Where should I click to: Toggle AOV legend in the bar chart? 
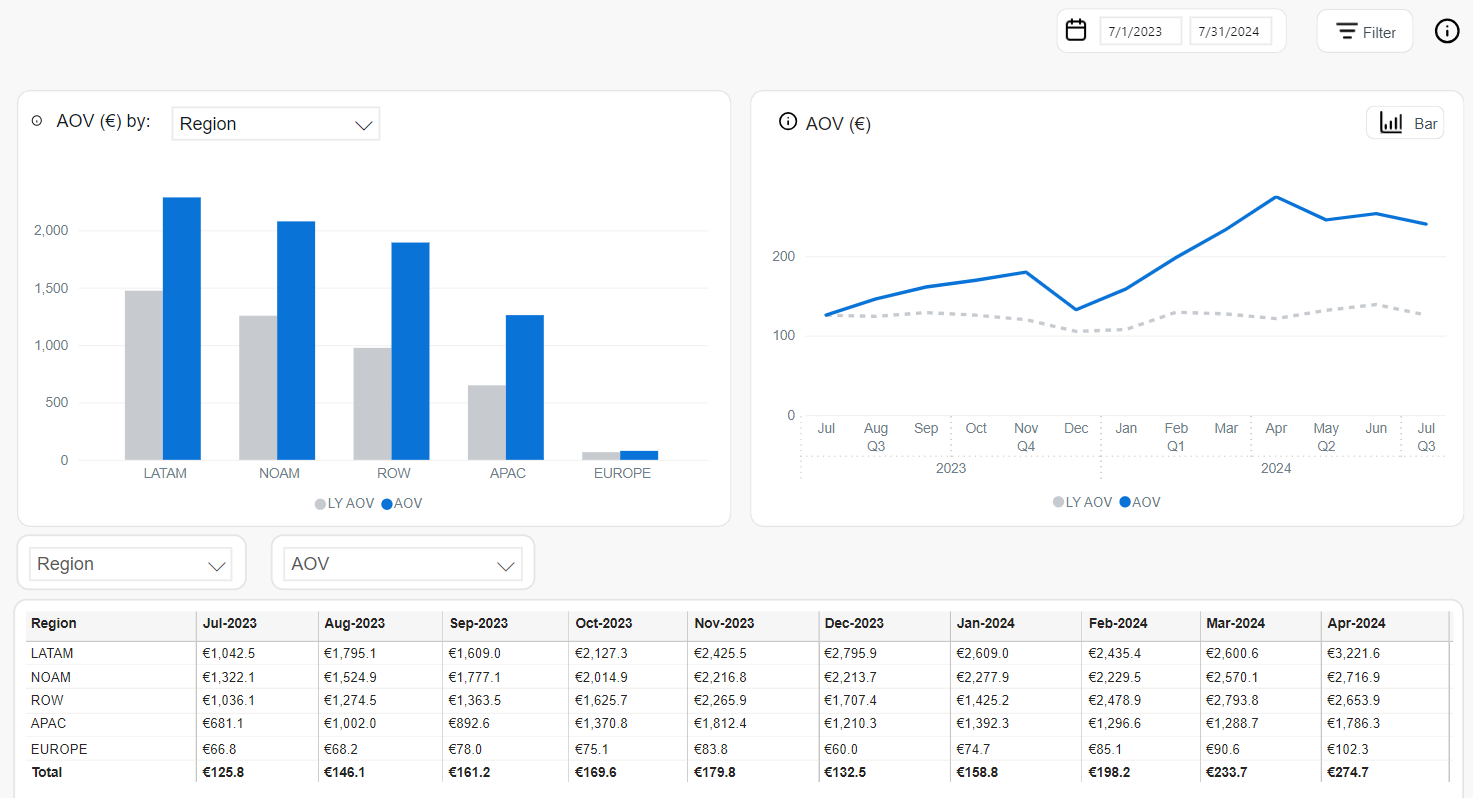402,504
